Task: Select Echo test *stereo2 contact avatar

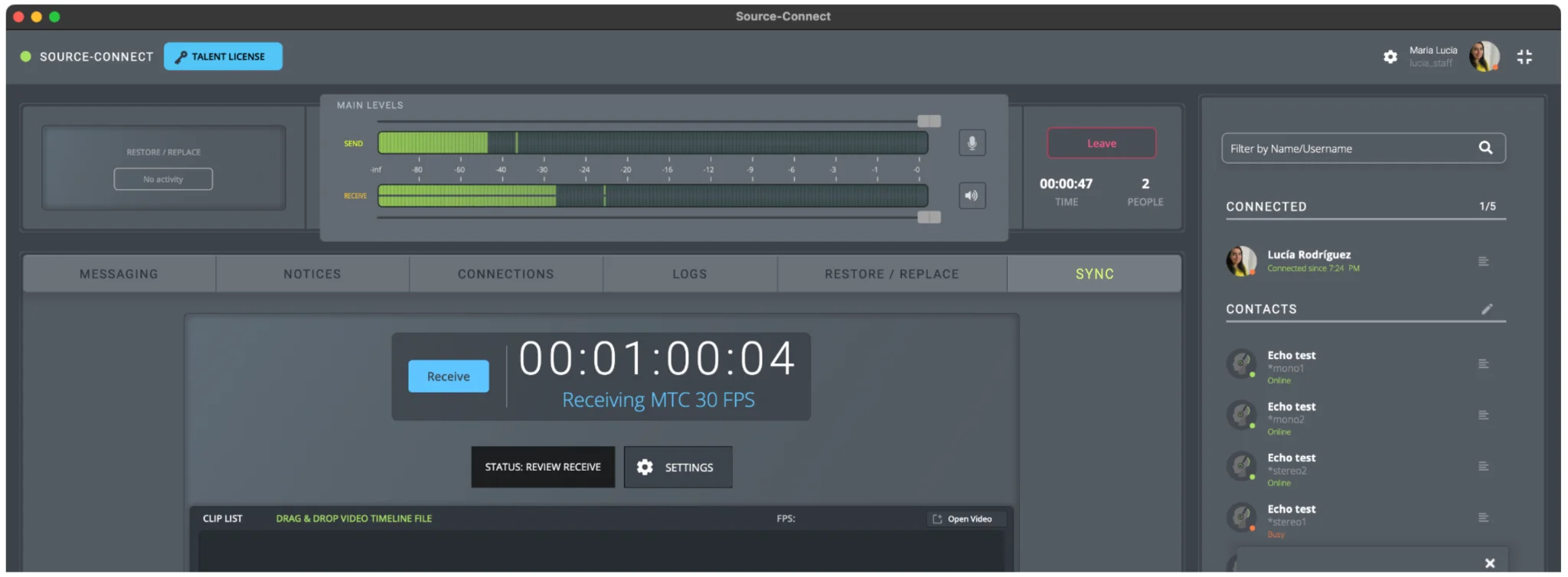Action: click(1241, 466)
